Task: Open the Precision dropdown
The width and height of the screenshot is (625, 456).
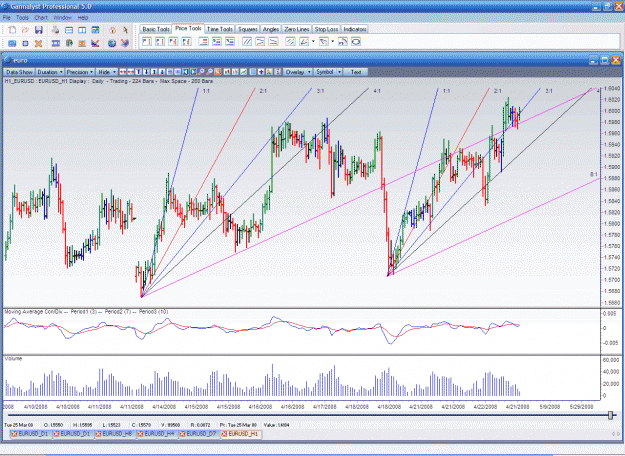Action: [x=80, y=72]
